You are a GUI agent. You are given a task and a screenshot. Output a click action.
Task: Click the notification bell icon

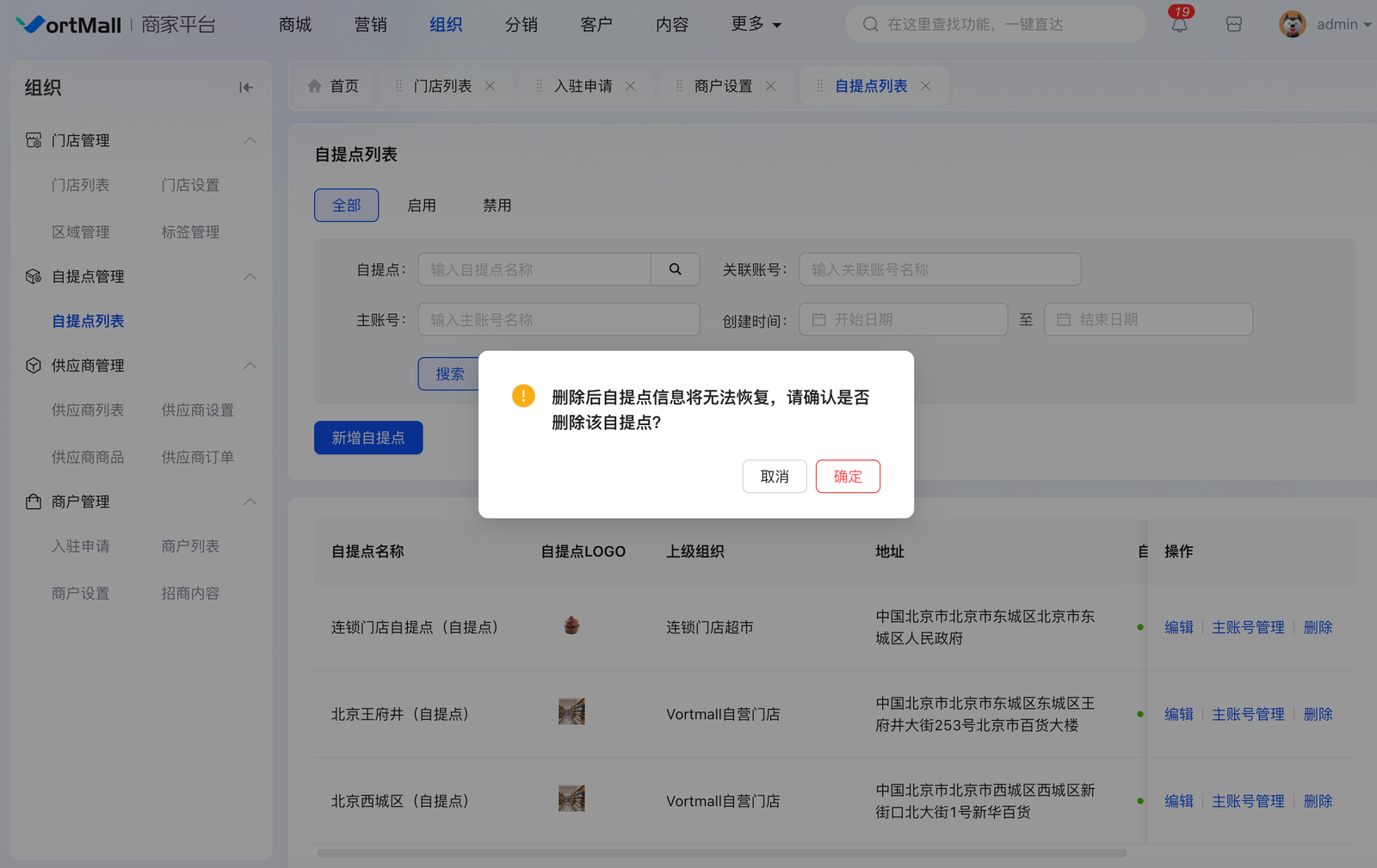click(1179, 25)
